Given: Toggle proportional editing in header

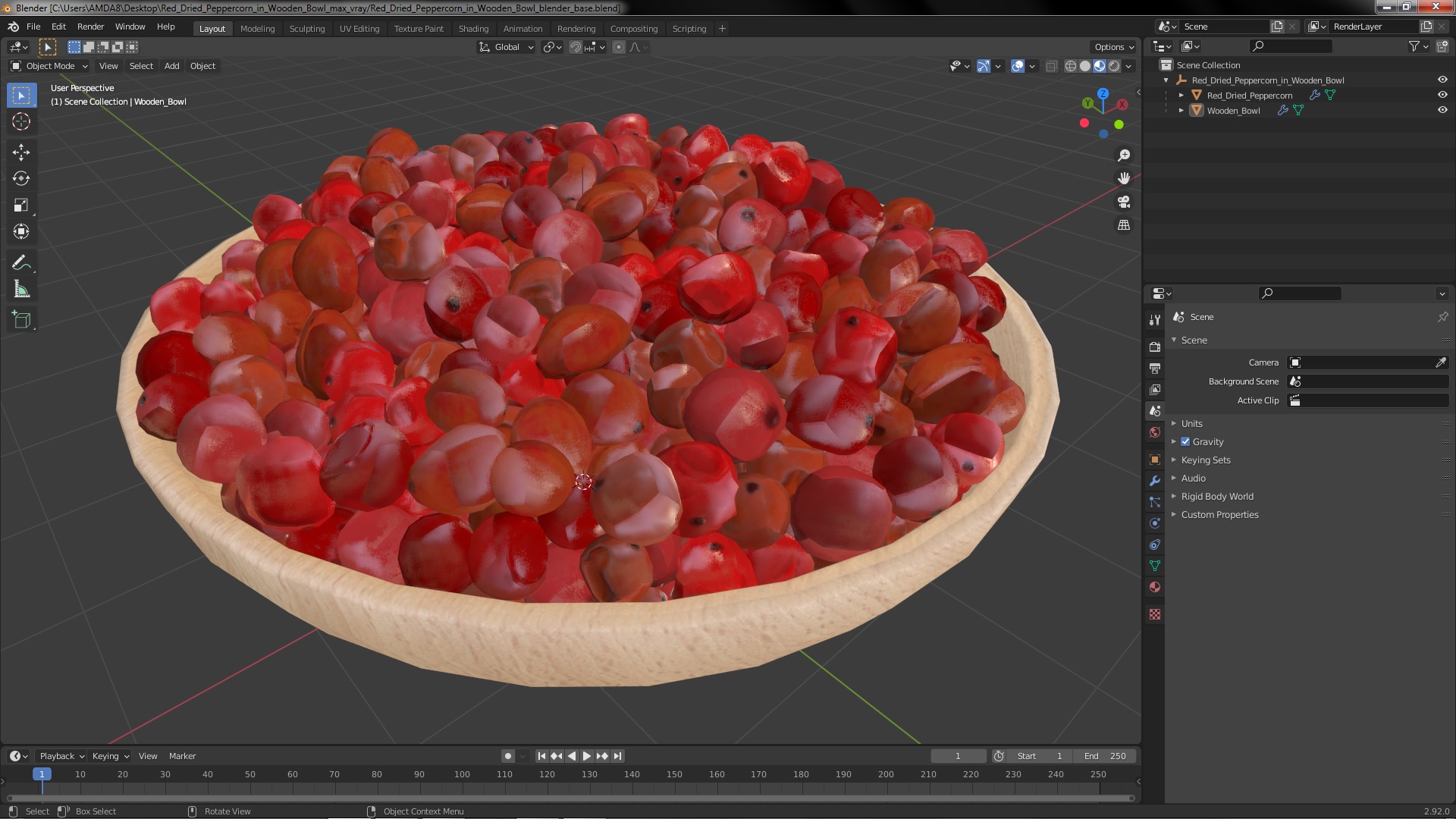Looking at the screenshot, I should pyautogui.click(x=619, y=47).
